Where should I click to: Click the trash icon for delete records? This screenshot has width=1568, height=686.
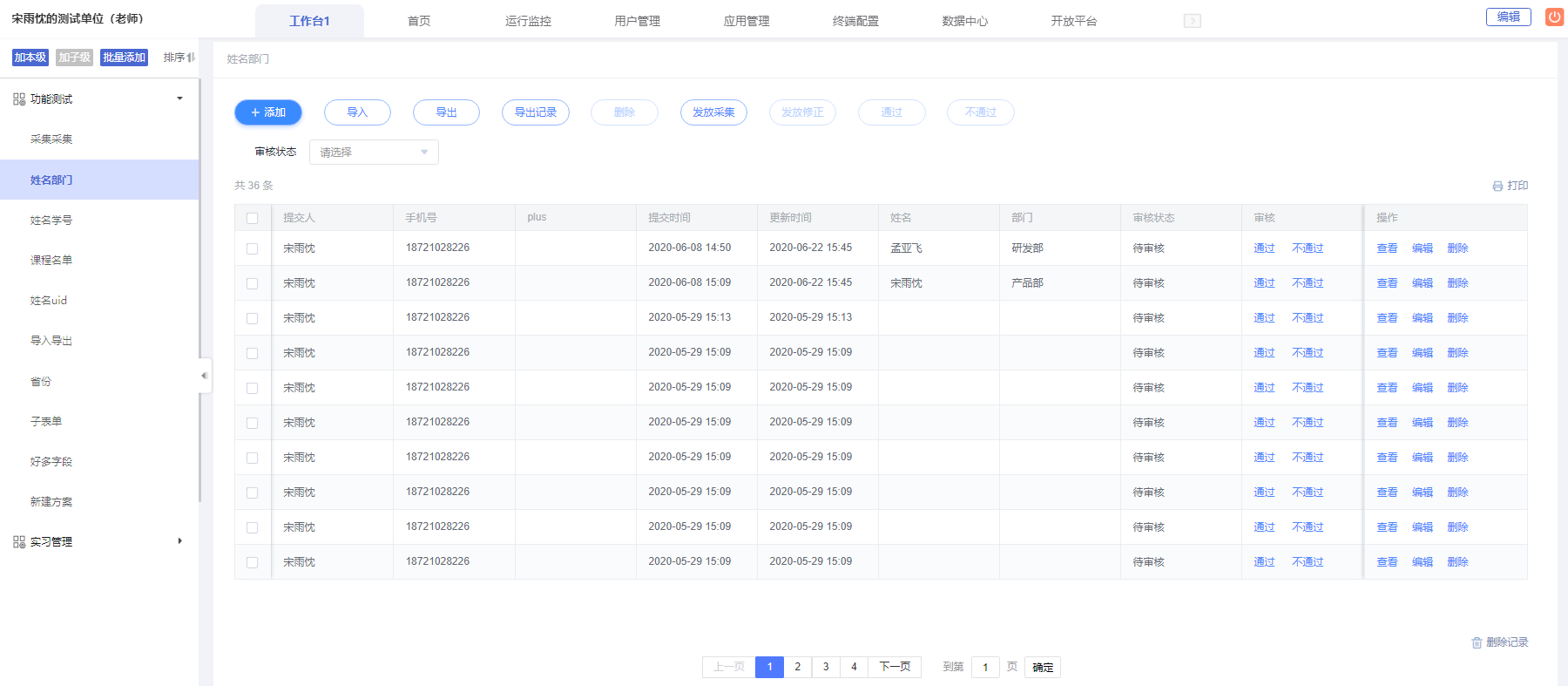click(x=1477, y=642)
